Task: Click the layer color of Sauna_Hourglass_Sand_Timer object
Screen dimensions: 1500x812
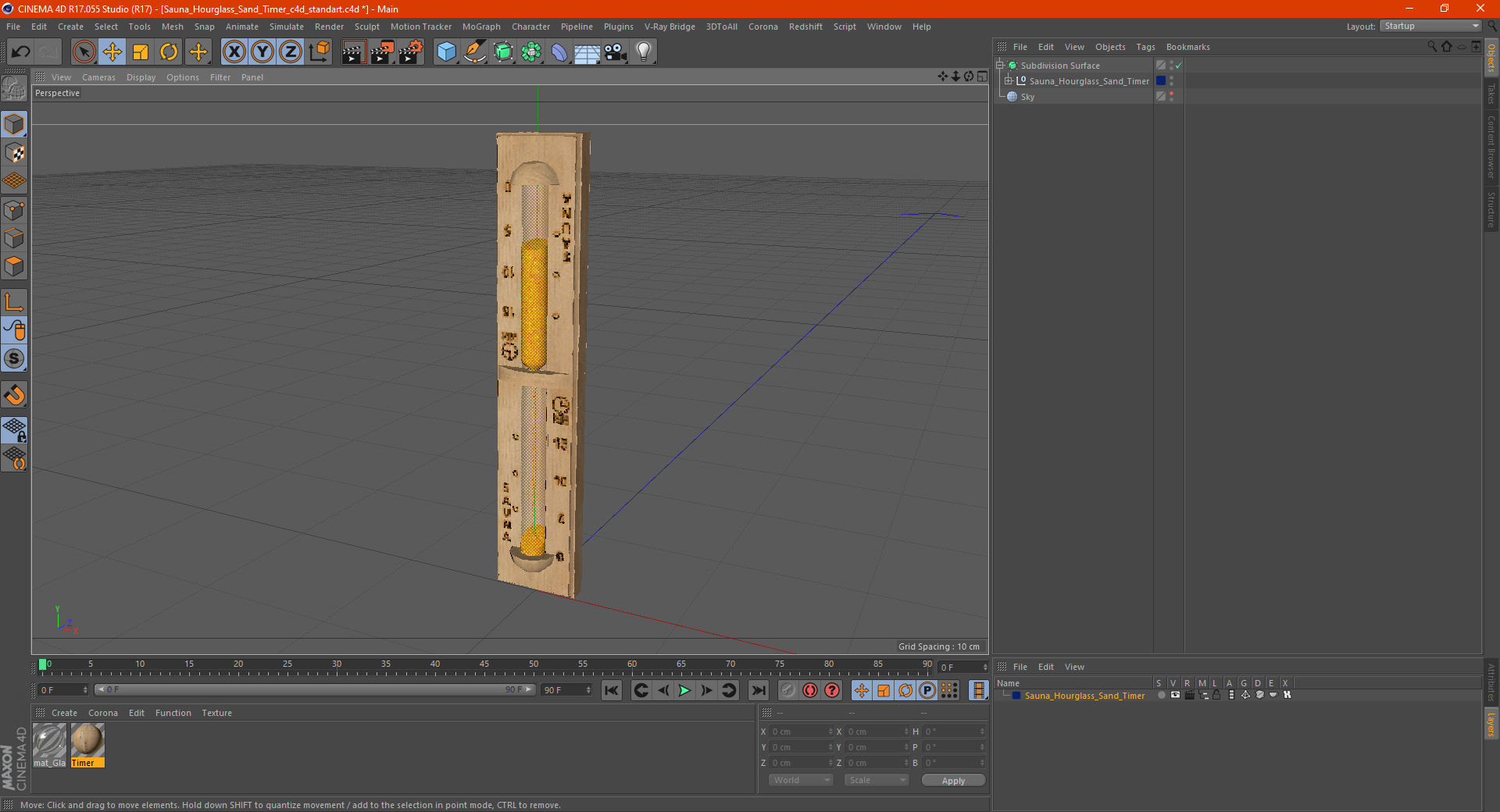Action: point(1161,81)
